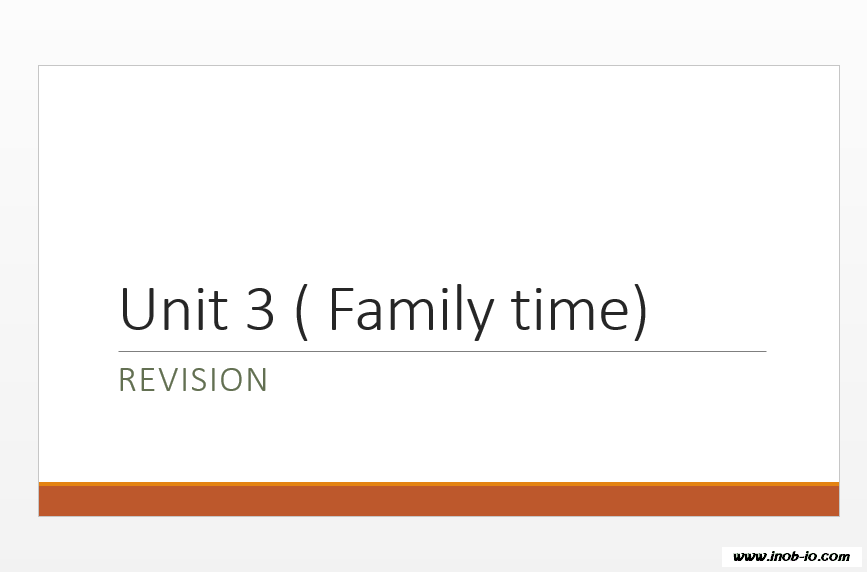Click the opening parenthesis in the title
Viewport: 867px width, 572px height.
[x=303, y=311]
